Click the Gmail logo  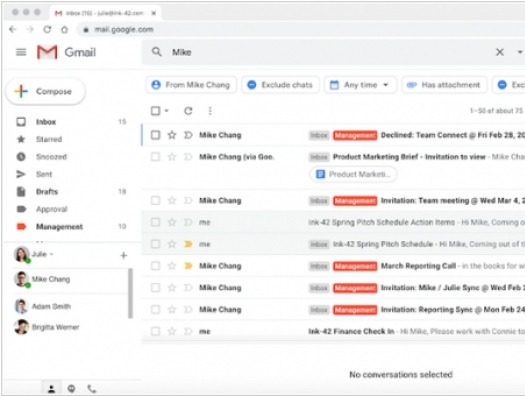(x=66, y=52)
